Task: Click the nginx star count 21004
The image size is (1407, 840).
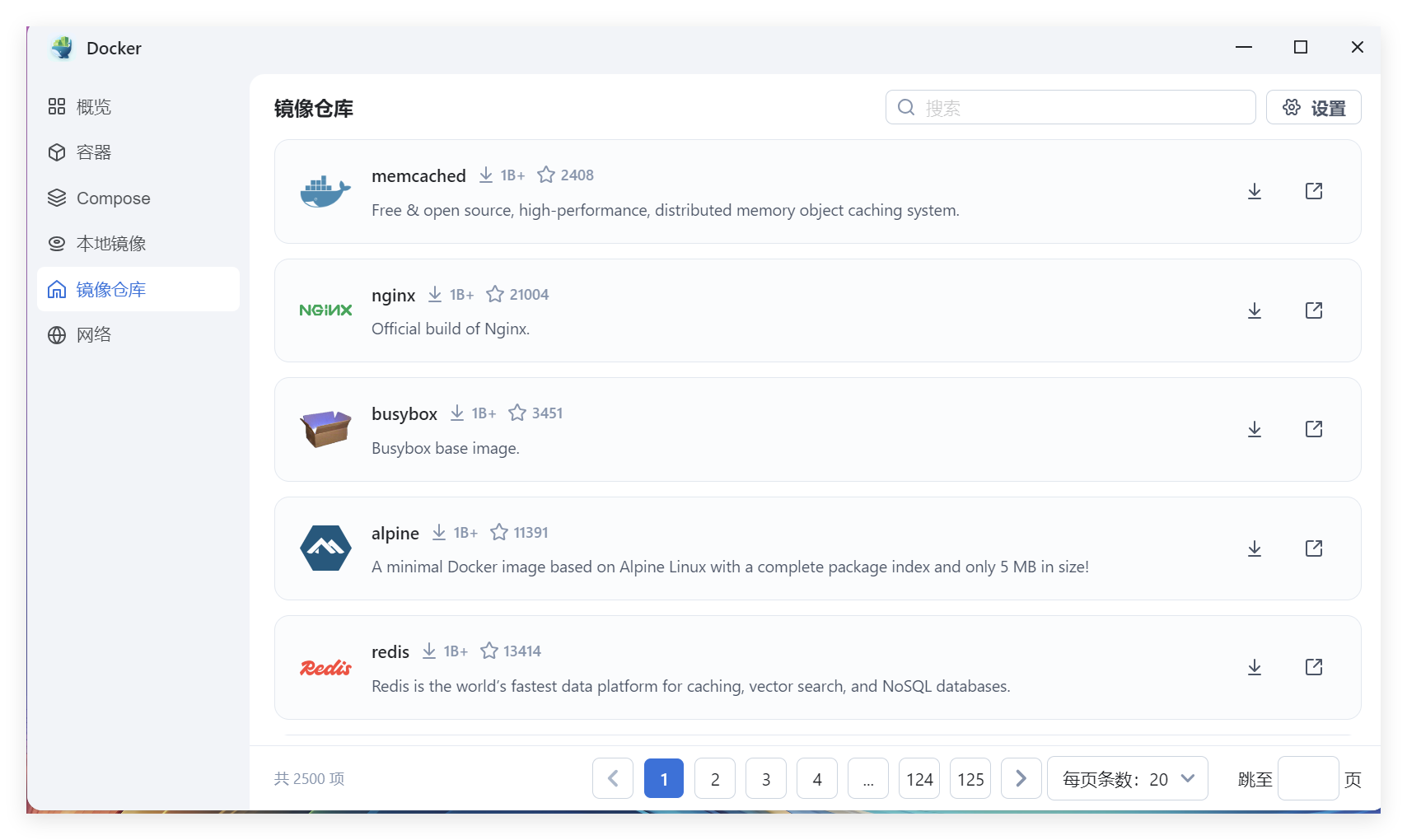Action: coord(529,295)
